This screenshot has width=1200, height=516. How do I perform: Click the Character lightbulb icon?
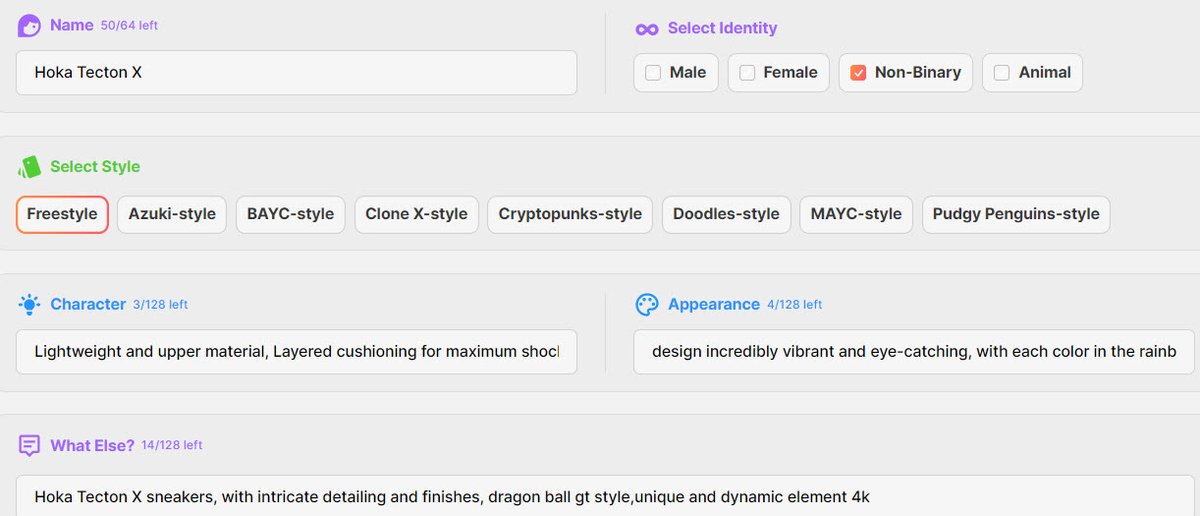(x=29, y=304)
